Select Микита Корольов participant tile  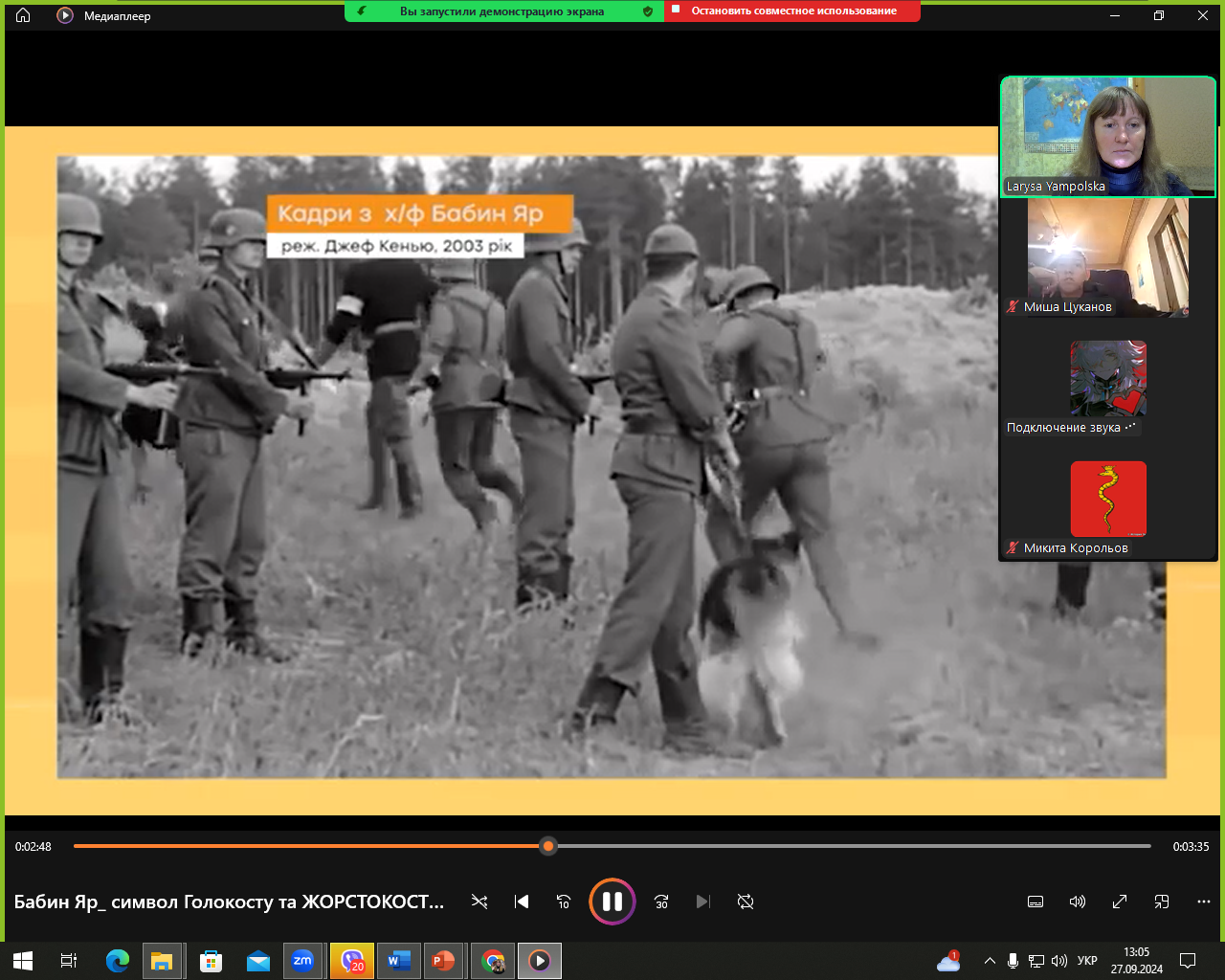[1108, 500]
